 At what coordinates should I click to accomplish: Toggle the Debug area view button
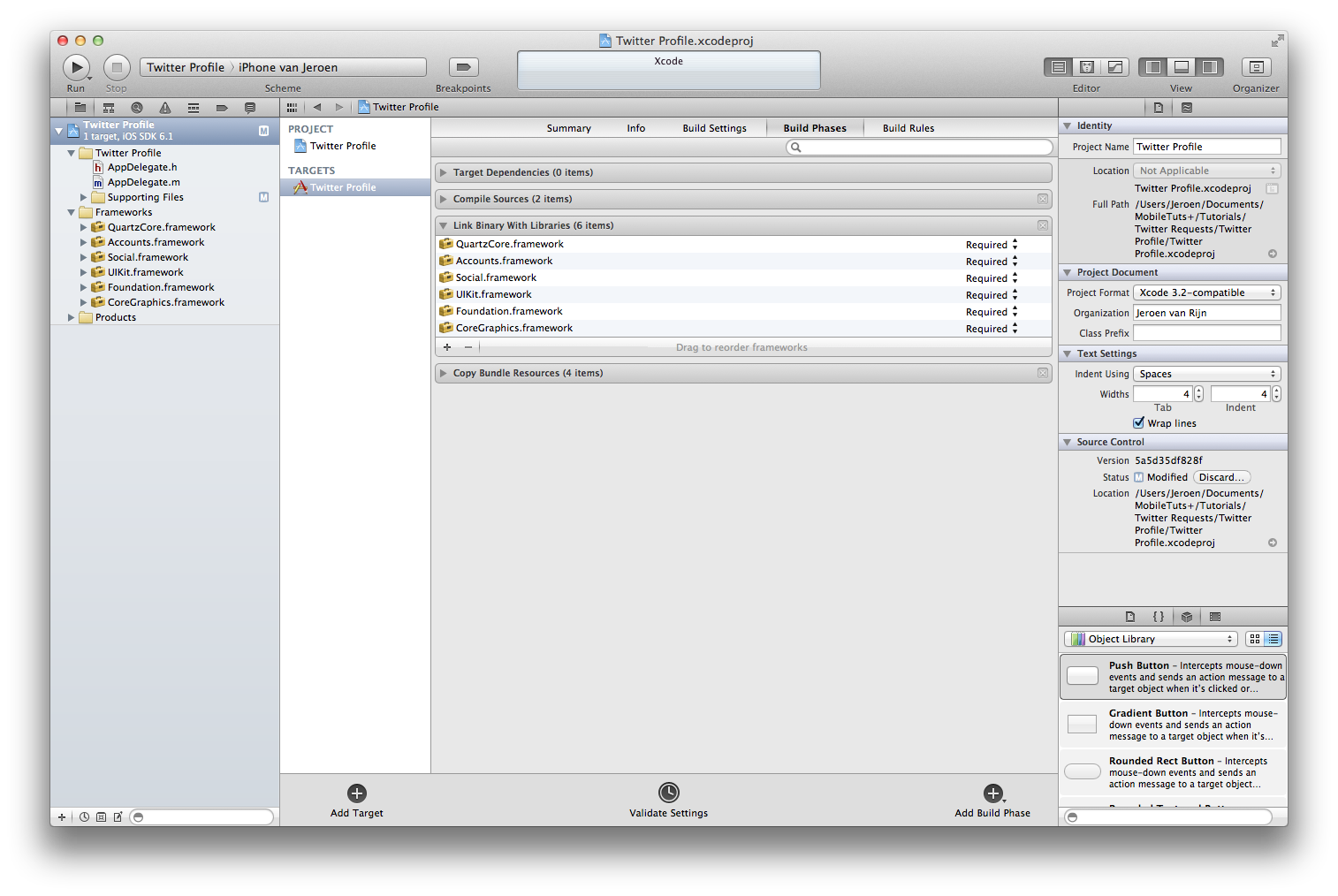tap(1182, 67)
